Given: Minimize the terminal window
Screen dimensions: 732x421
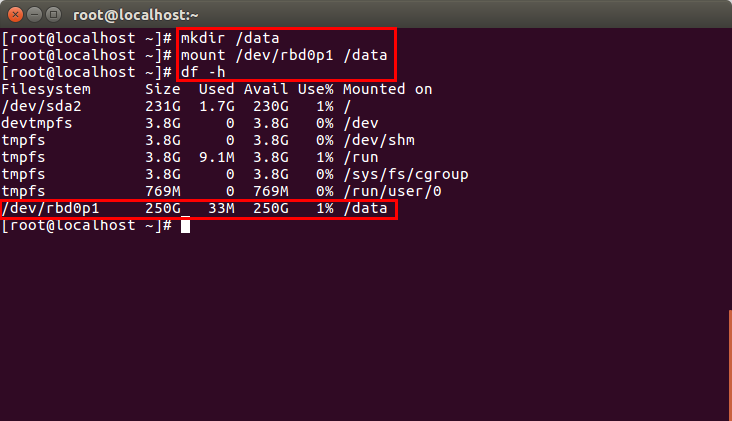Looking at the screenshot, I should coord(35,13).
